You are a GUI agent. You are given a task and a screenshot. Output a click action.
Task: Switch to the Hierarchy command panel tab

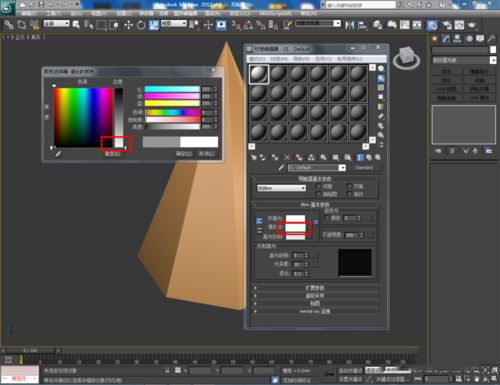(457, 39)
